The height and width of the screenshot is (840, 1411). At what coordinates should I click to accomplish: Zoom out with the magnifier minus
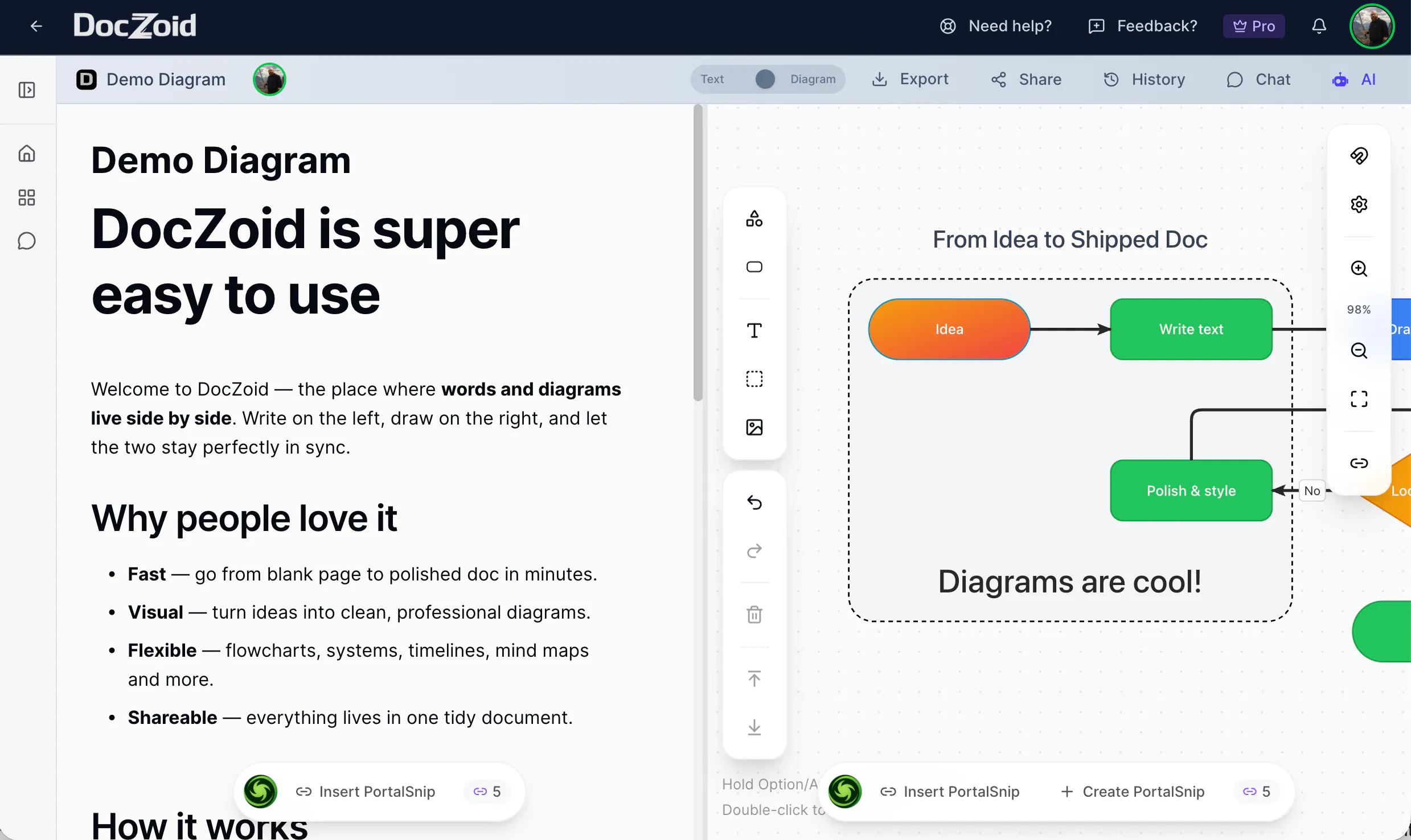(1359, 351)
